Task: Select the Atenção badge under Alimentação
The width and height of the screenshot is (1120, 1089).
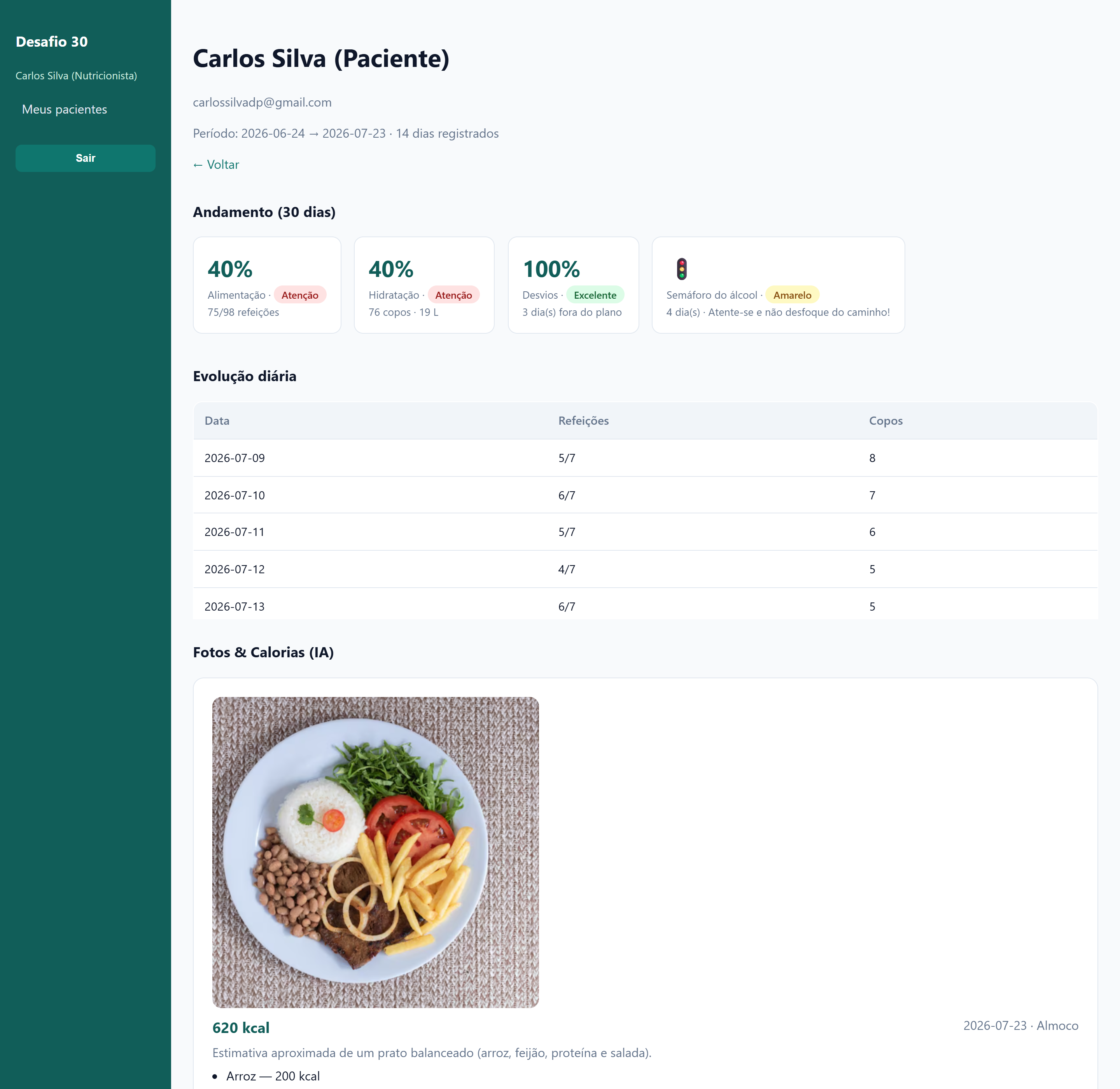Action: click(300, 295)
